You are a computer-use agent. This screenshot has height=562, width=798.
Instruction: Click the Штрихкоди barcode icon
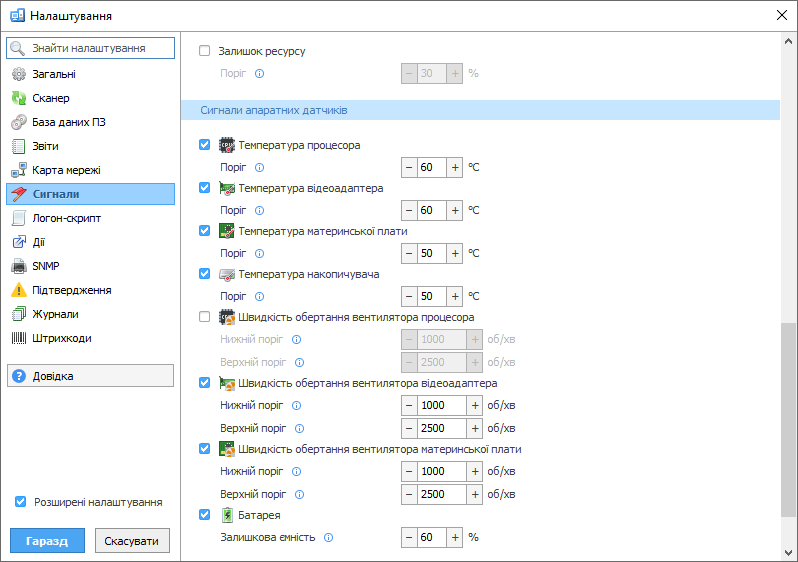coord(18,338)
